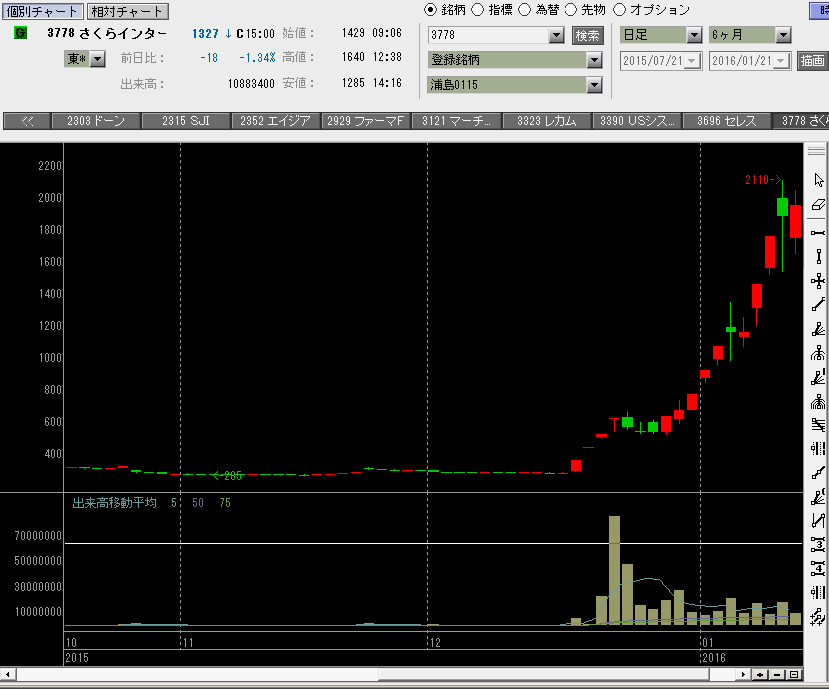Screen dimensions: 829x689
Task: Open the 6ヶ月 period dropdown
Action: pos(783,35)
